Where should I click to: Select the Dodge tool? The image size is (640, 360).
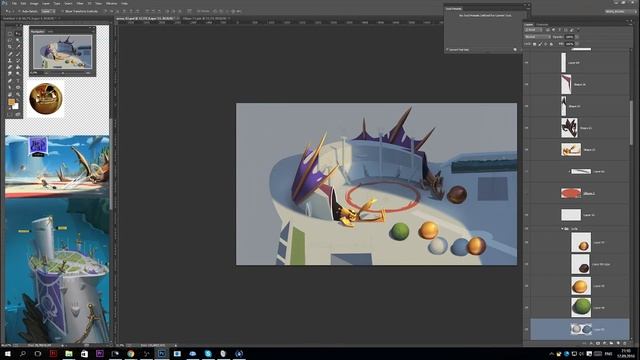(x=18, y=73)
